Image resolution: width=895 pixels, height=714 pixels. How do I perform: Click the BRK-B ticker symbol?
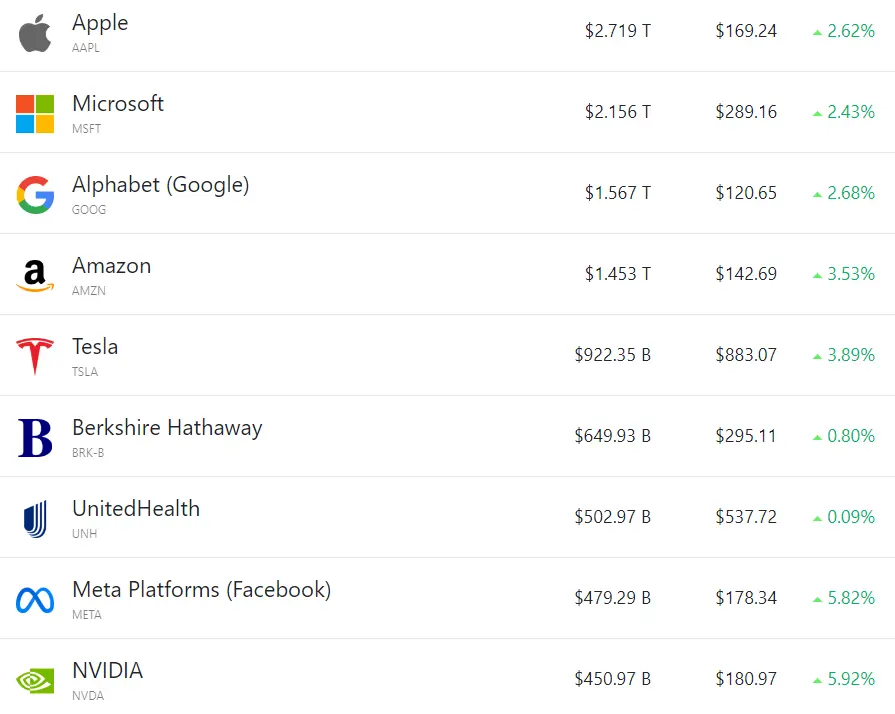pos(88,453)
